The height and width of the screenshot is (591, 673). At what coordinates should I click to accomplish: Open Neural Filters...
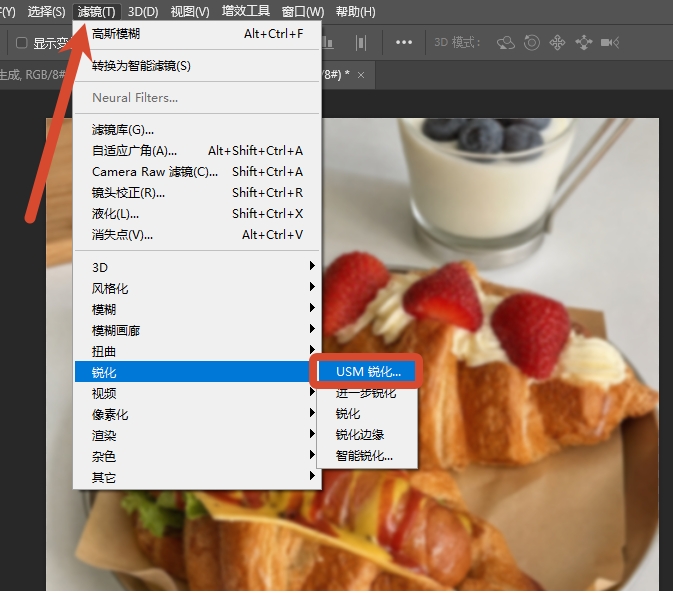click(197, 98)
